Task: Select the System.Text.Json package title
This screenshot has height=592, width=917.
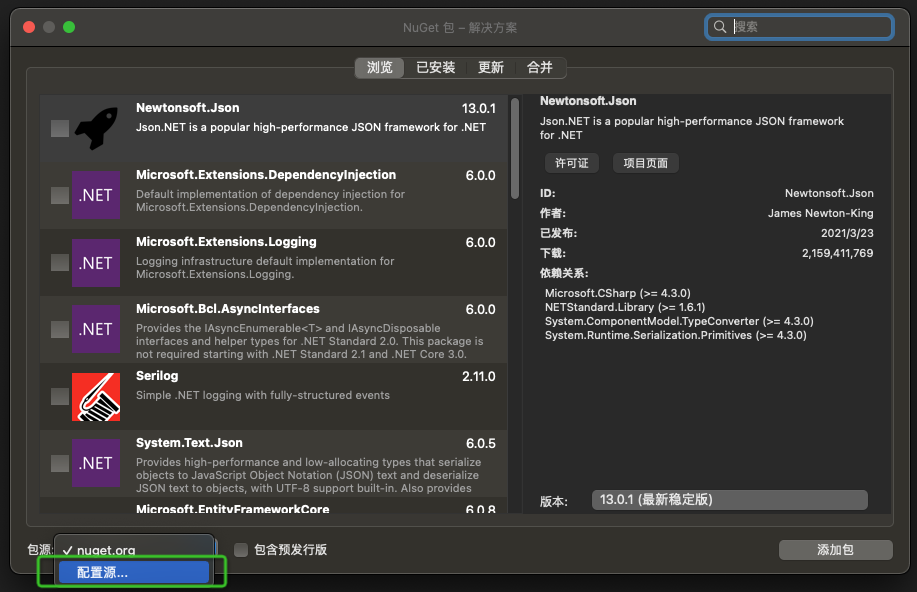Action: tap(189, 443)
